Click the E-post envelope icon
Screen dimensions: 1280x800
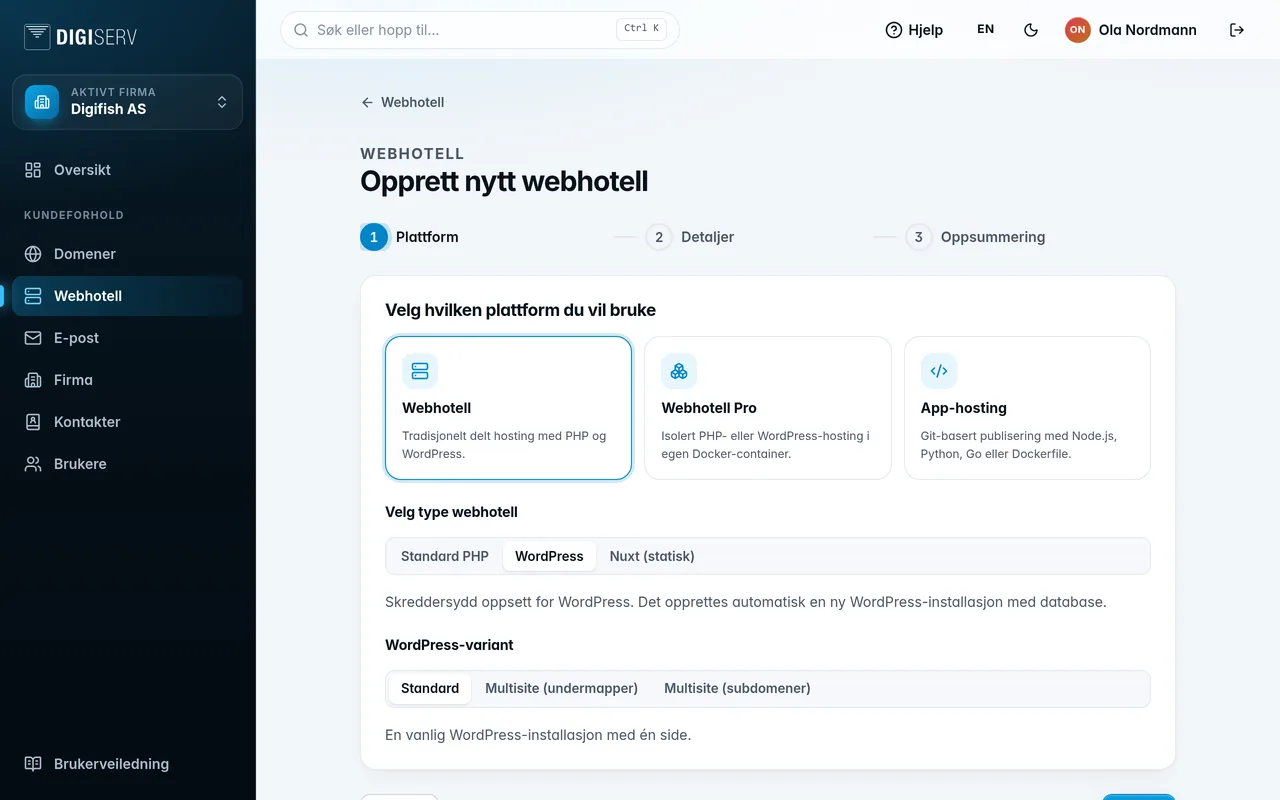click(x=33, y=338)
